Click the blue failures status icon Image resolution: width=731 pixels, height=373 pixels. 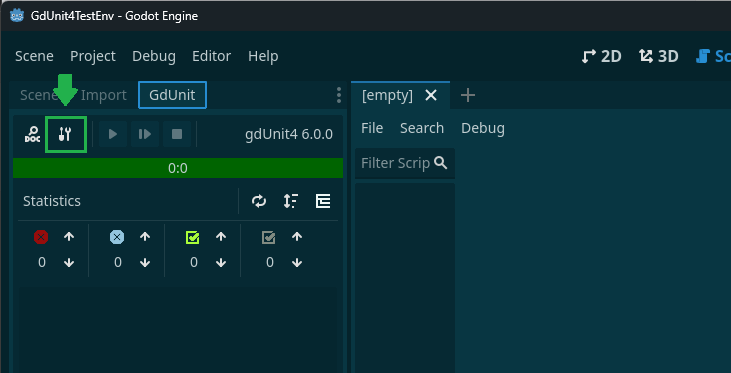click(117, 237)
